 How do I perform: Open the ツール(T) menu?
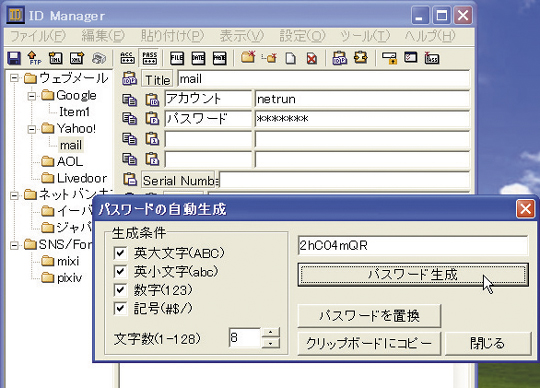click(x=365, y=36)
